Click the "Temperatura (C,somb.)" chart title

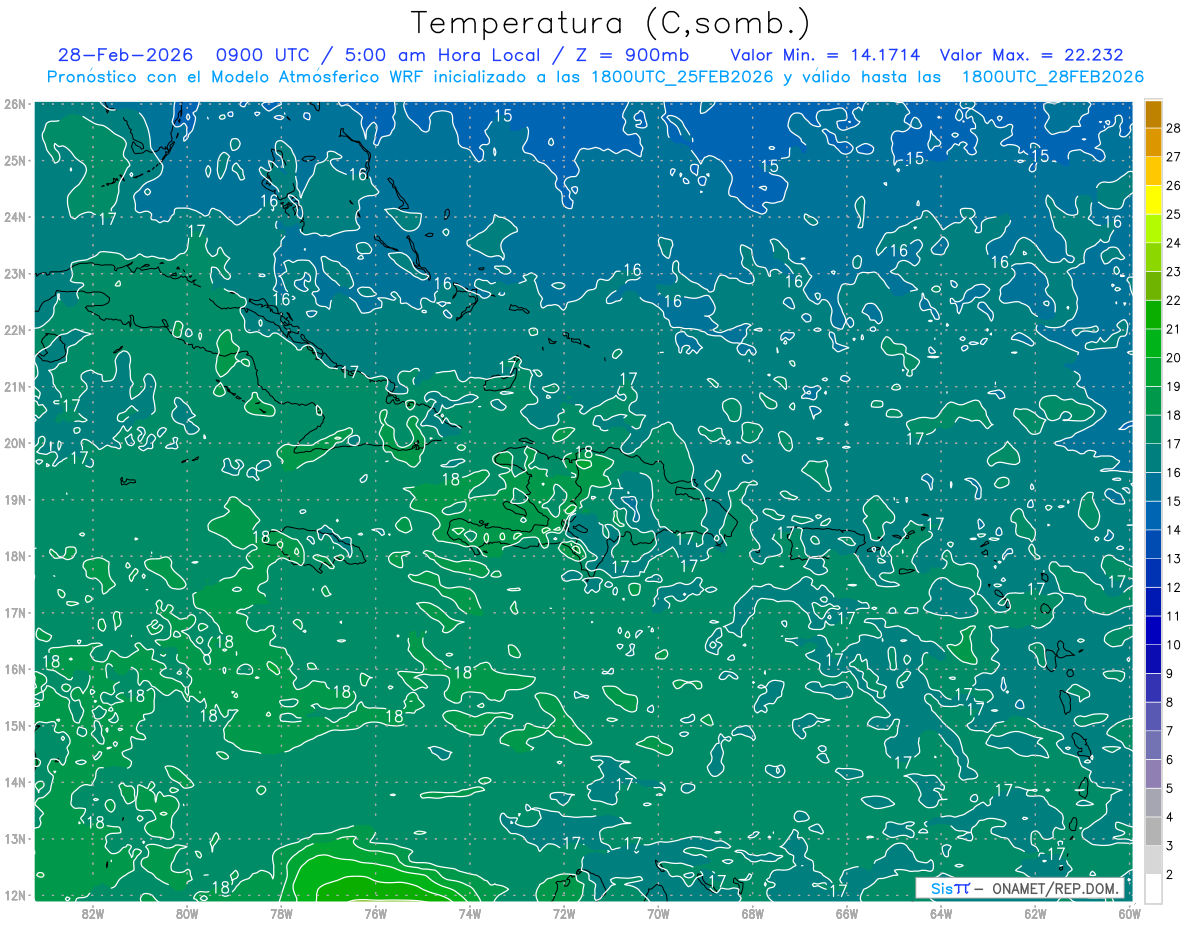click(611, 23)
